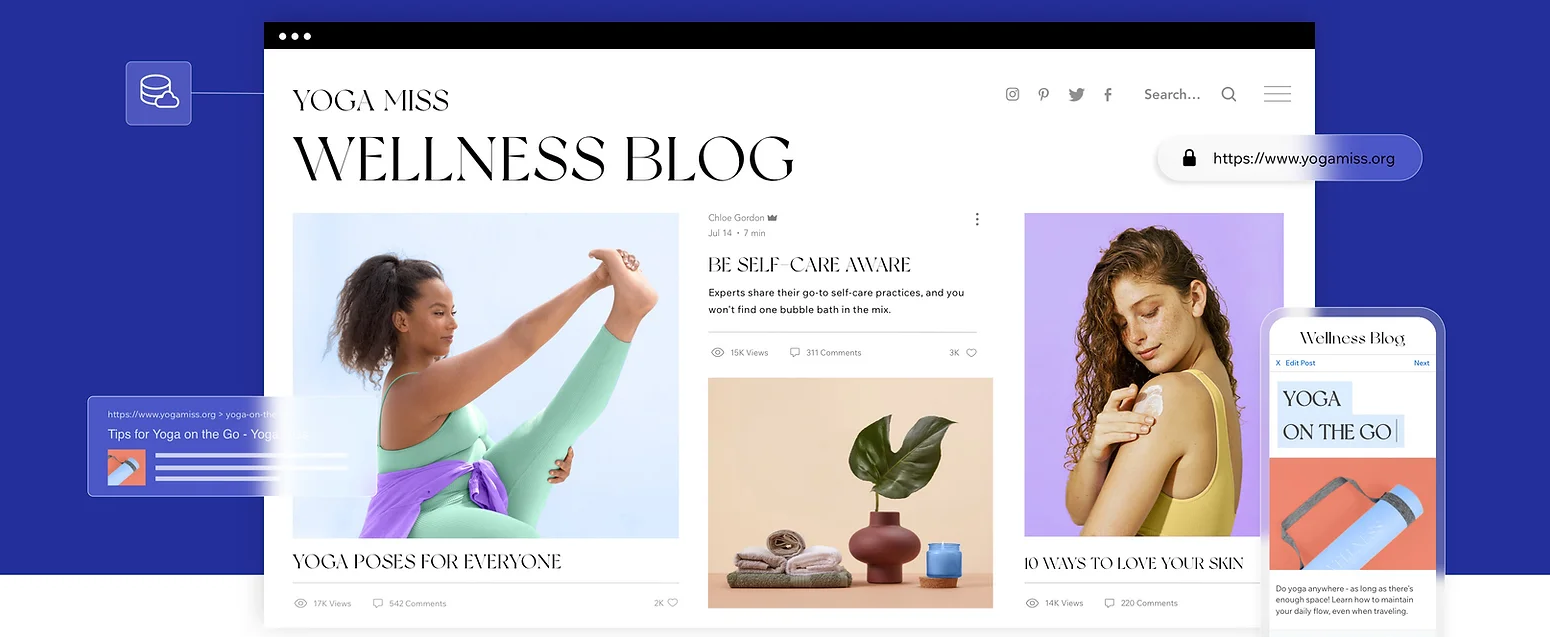Click the Be Self-Care Aware headline

[809, 265]
